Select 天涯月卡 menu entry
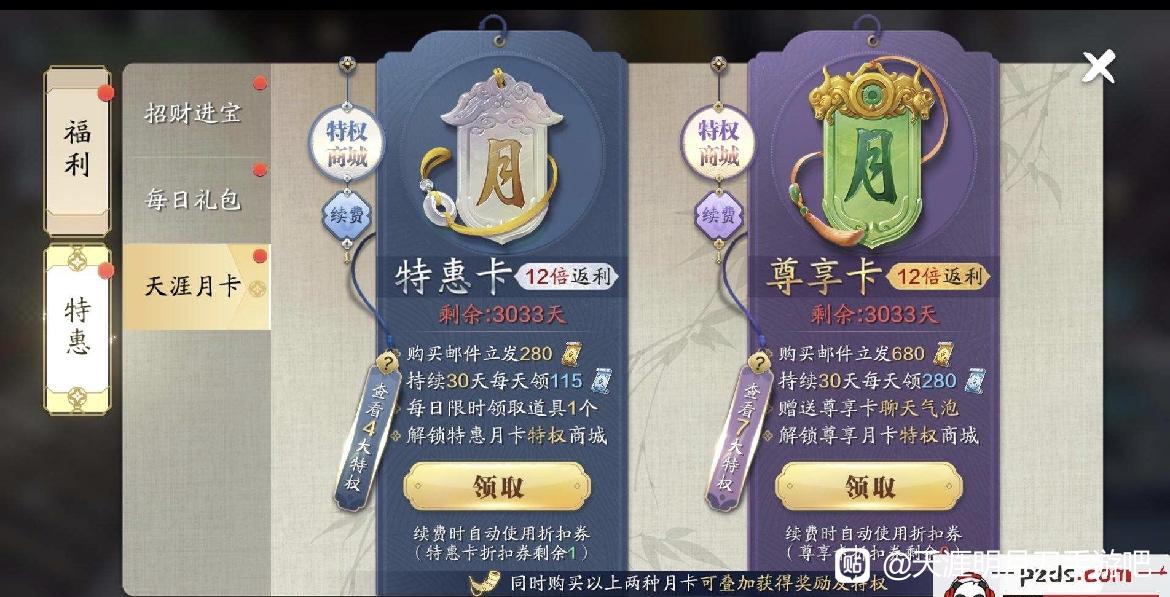Viewport: 1170px width, 597px height. [x=196, y=287]
